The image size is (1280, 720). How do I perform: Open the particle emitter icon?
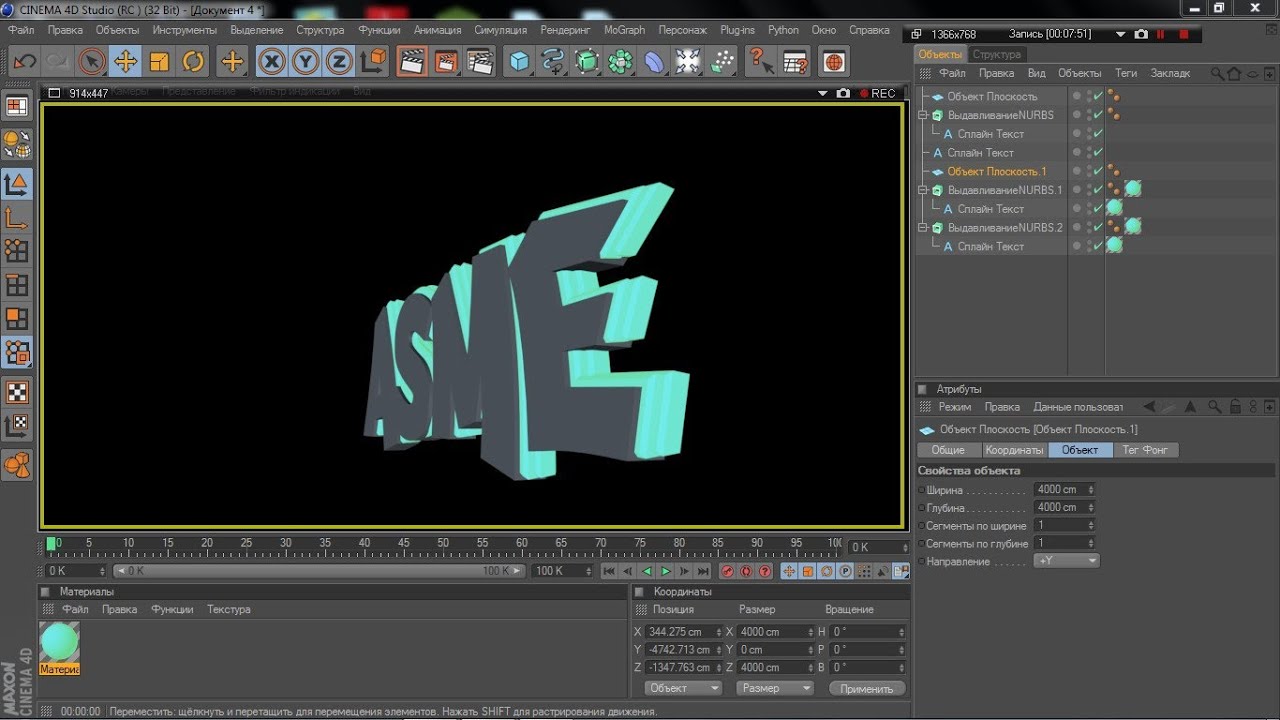[x=722, y=62]
